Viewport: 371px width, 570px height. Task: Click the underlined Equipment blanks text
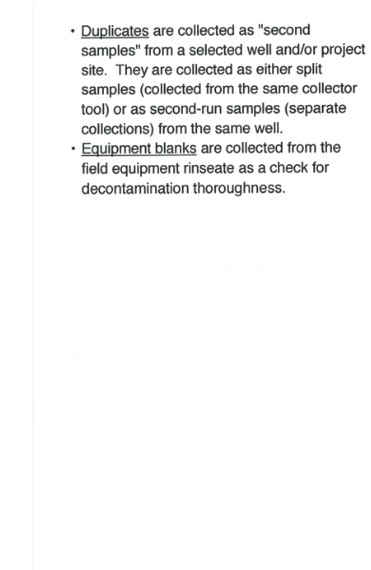(139, 148)
